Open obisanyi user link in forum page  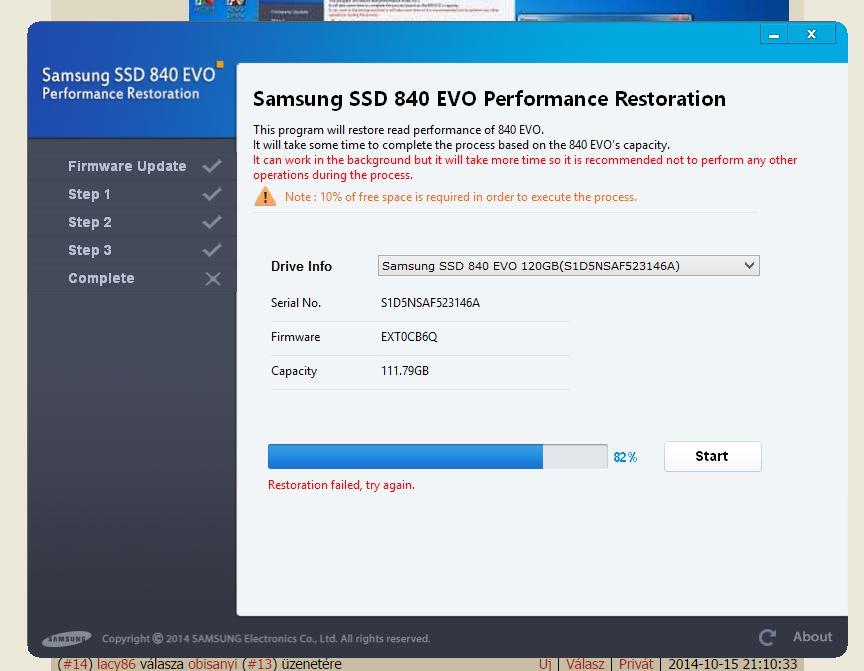point(212,664)
